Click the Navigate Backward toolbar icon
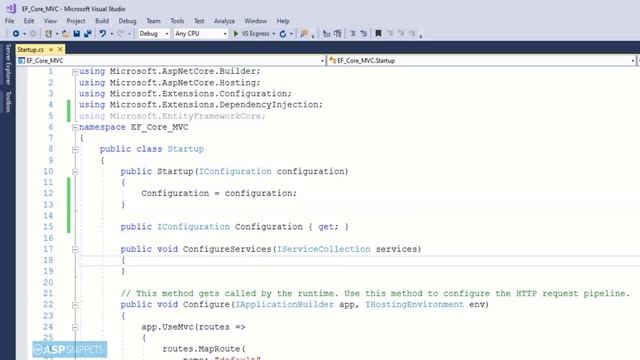 (x=16, y=33)
